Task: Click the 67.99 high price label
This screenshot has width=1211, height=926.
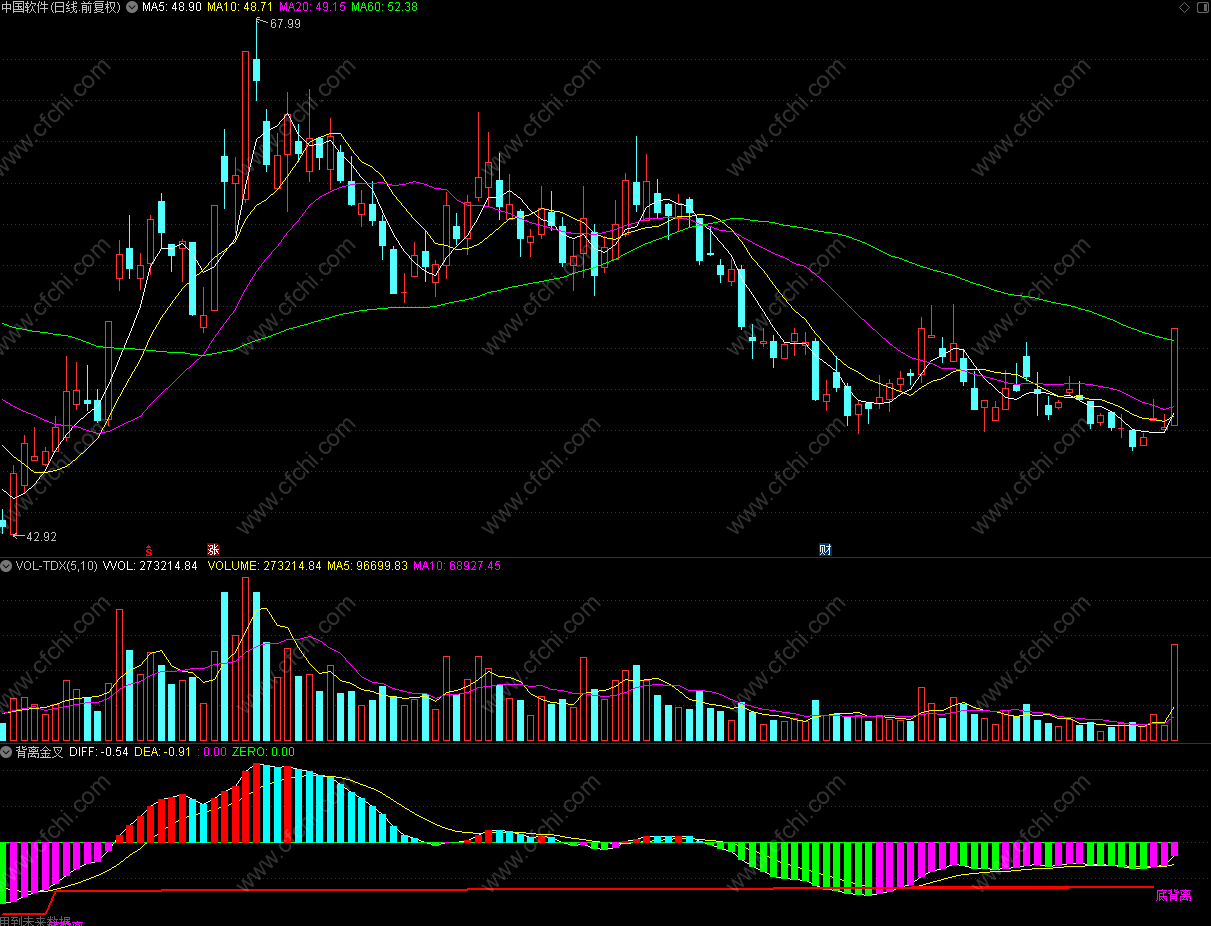Action: pyautogui.click(x=284, y=24)
